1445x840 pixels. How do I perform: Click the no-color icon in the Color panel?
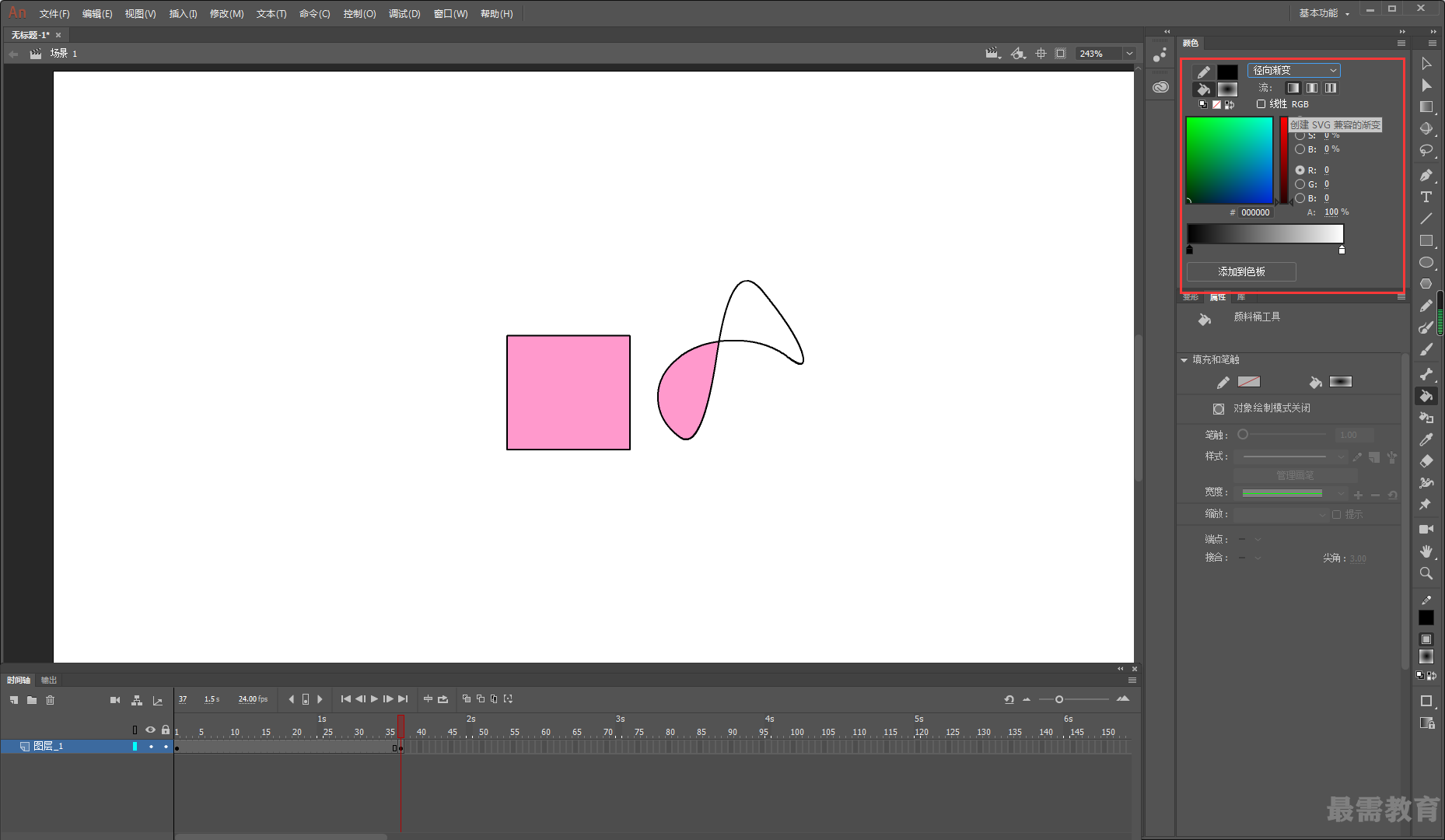(1216, 104)
